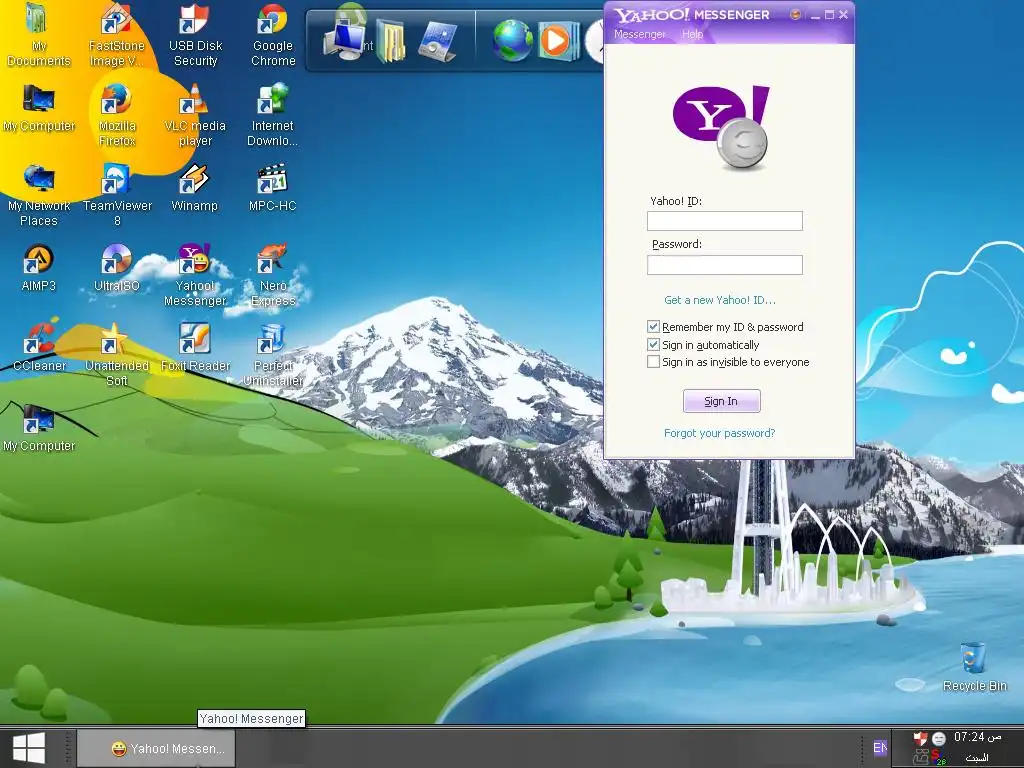Open CCleaner desktop shortcut
This screenshot has height=768, width=1024.
(x=39, y=348)
